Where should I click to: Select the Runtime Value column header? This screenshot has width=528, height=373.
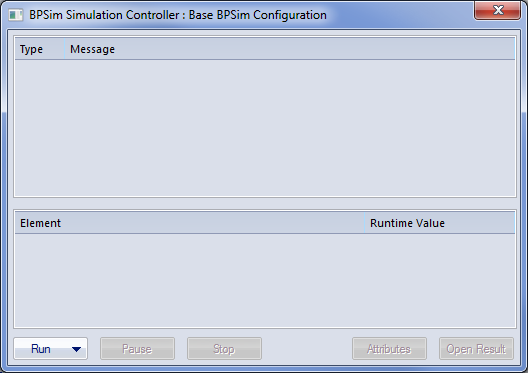pyautogui.click(x=440, y=223)
